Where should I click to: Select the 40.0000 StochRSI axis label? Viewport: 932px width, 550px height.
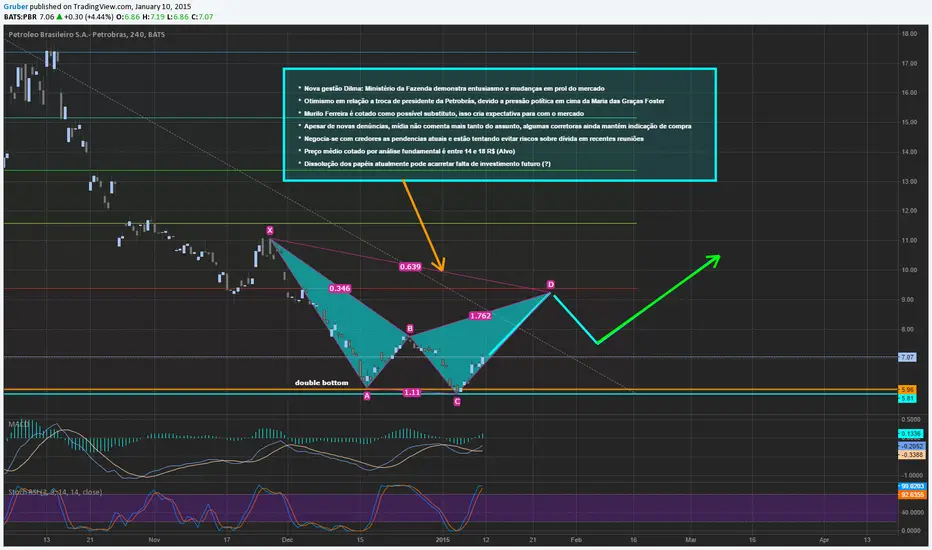click(911, 512)
